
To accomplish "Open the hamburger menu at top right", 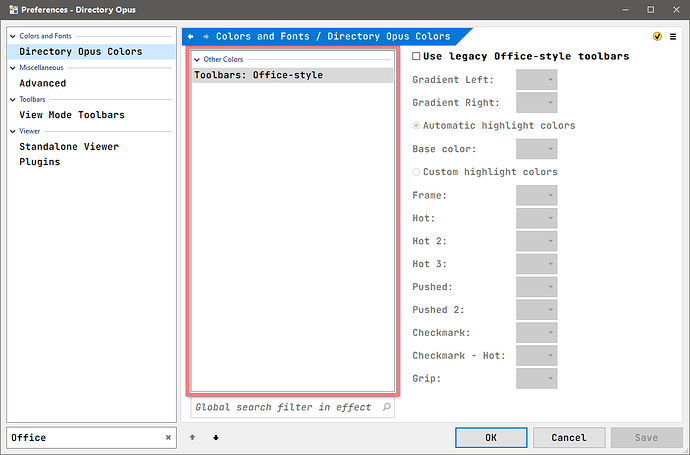I will click(x=673, y=37).
